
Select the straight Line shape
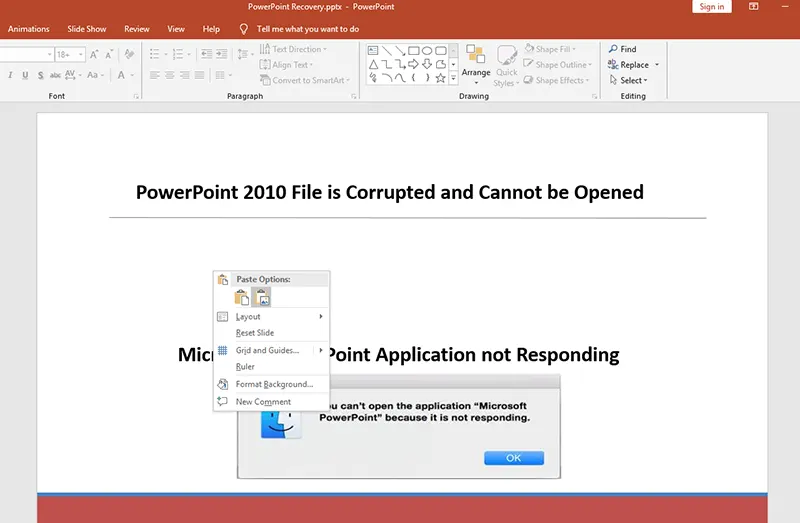click(387, 51)
